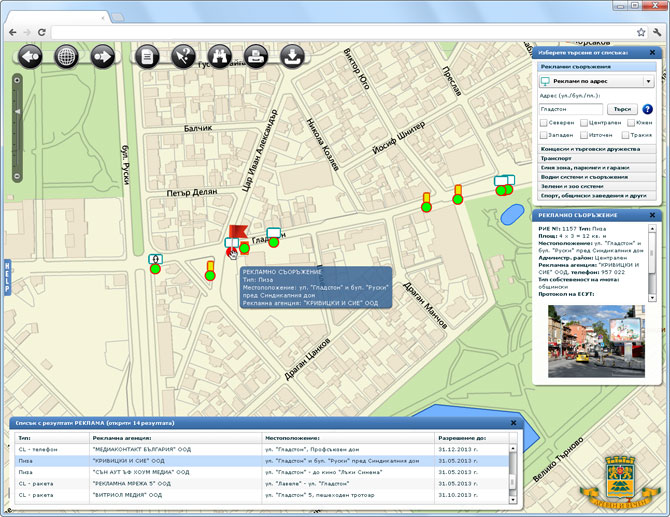Check the Северен district checkbox
The width and height of the screenshot is (670, 517).
pos(544,123)
